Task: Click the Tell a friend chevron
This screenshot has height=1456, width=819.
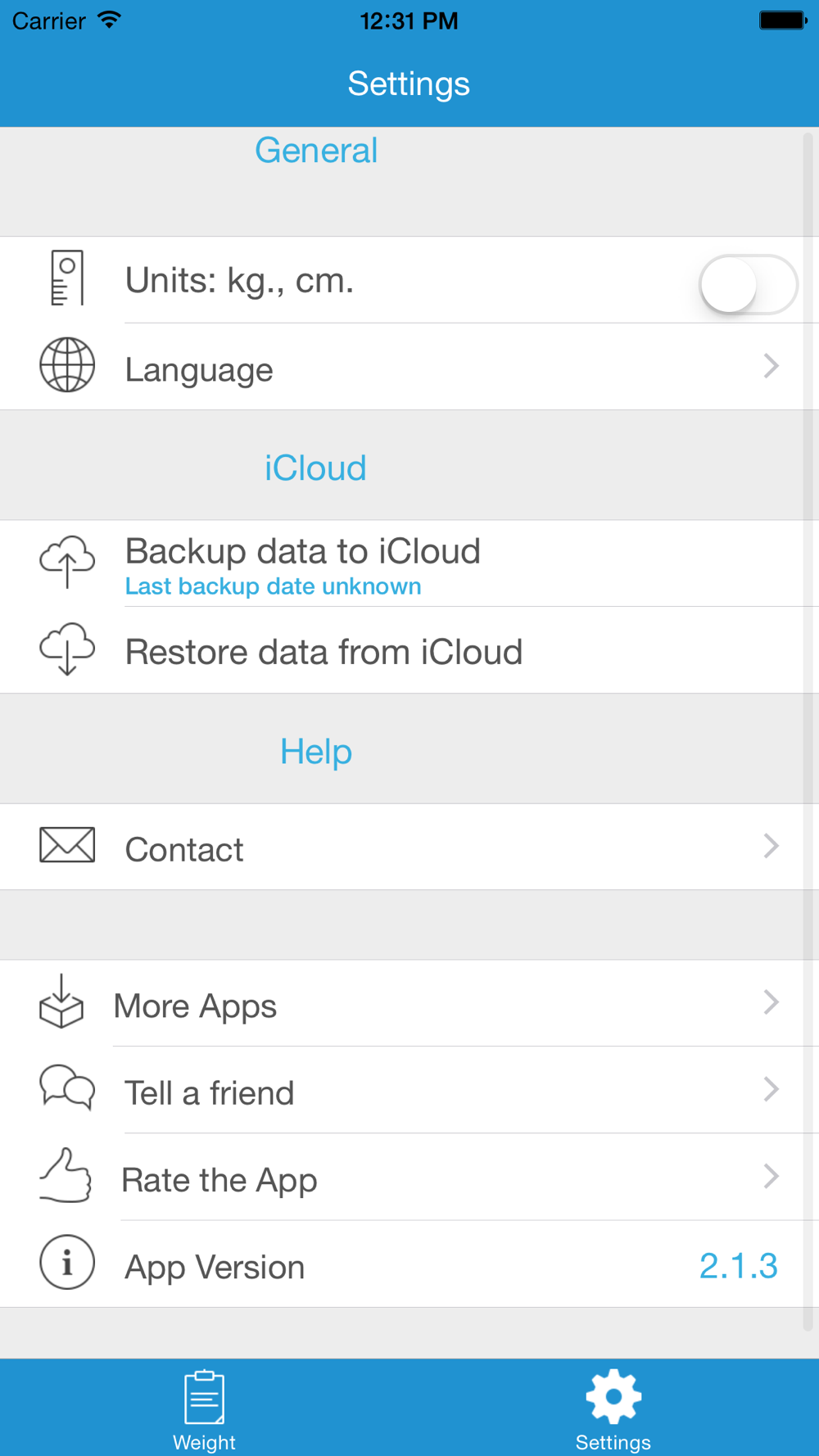Action: pos(771,1089)
